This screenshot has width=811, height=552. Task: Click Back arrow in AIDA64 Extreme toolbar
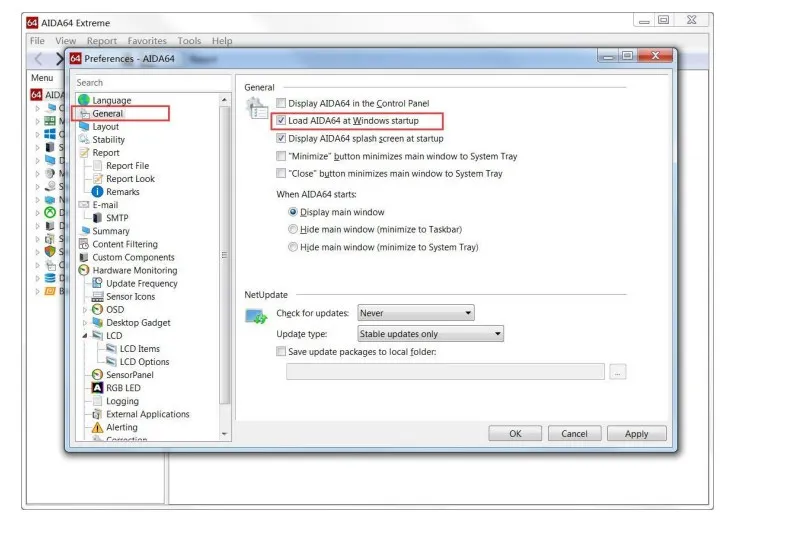(x=39, y=59)
